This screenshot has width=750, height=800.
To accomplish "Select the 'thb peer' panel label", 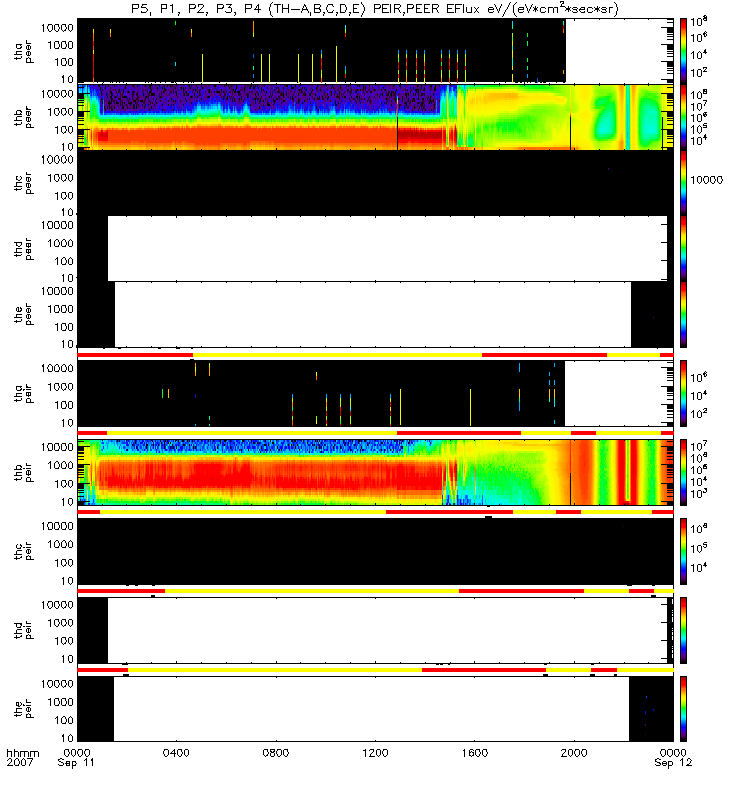I will [23, 117].
